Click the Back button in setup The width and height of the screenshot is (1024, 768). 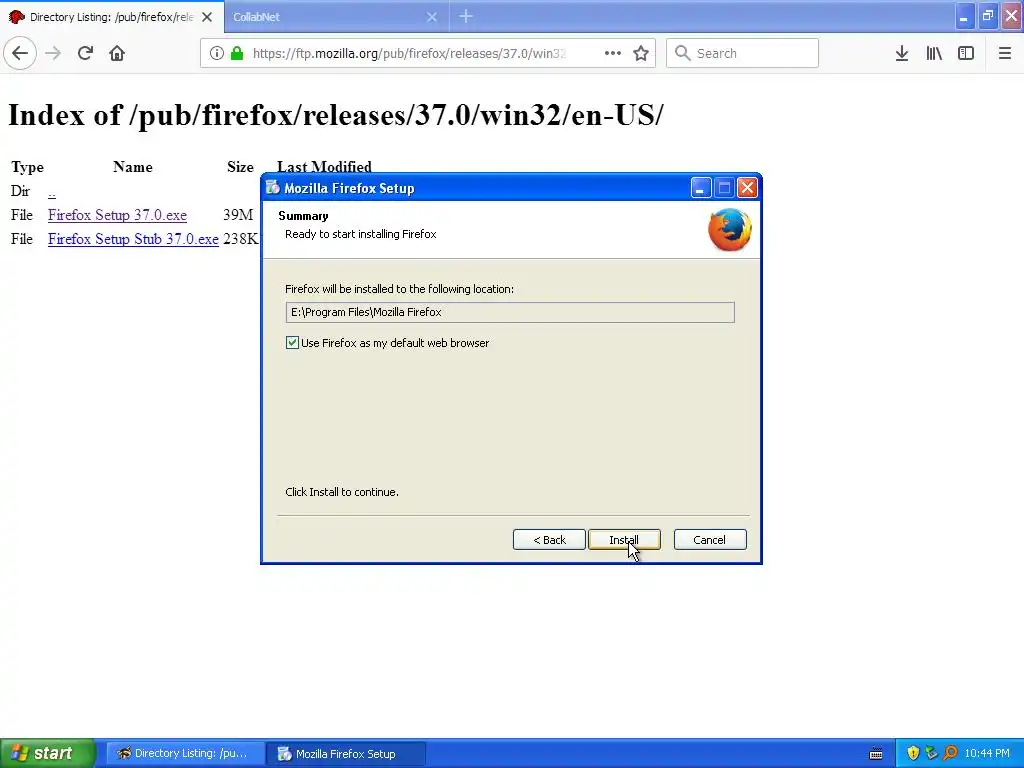pyautogui.click(x=549, y=539)
